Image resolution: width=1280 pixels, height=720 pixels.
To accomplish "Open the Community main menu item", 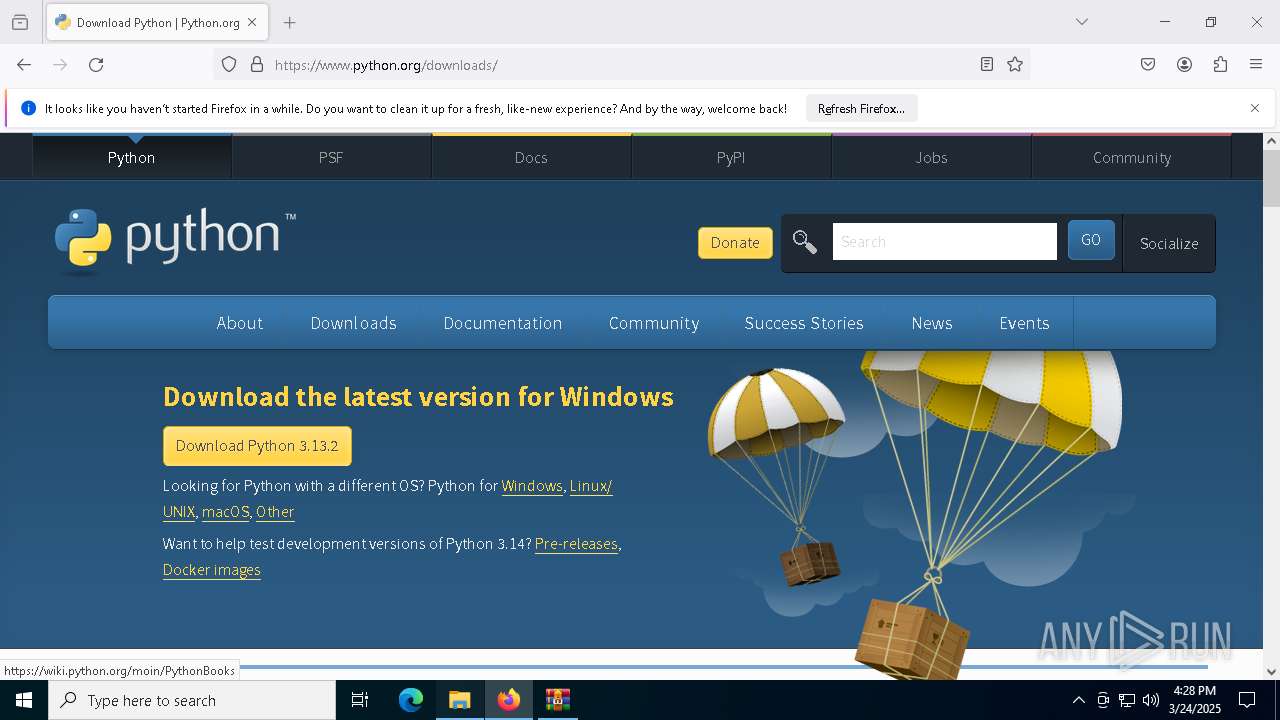I will tap(654, 323).
